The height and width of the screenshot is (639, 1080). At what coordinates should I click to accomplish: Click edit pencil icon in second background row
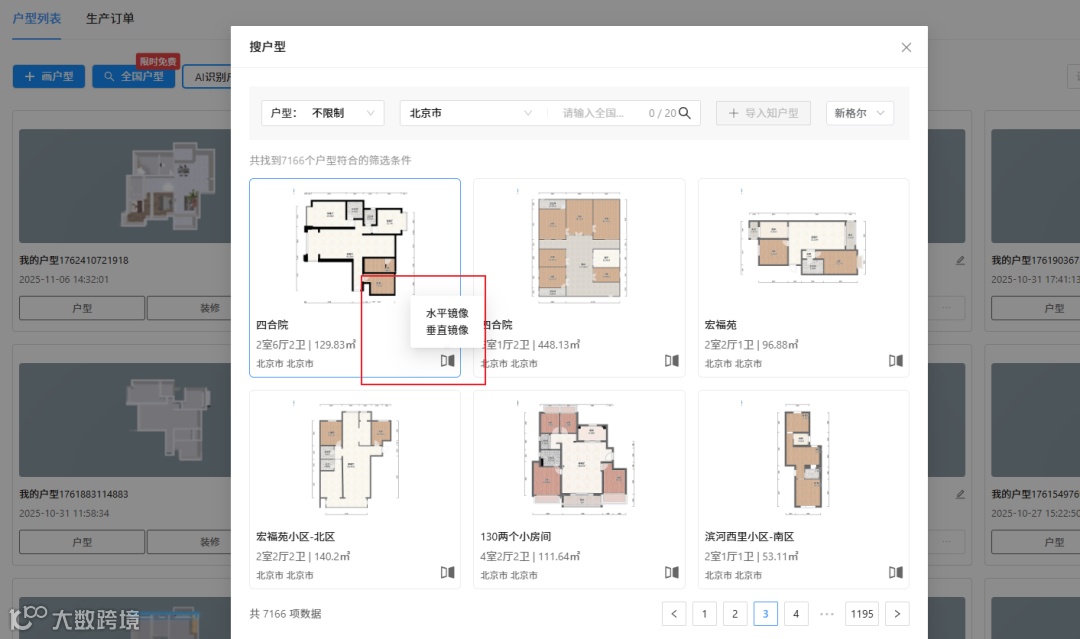click(x=960, y=494)
